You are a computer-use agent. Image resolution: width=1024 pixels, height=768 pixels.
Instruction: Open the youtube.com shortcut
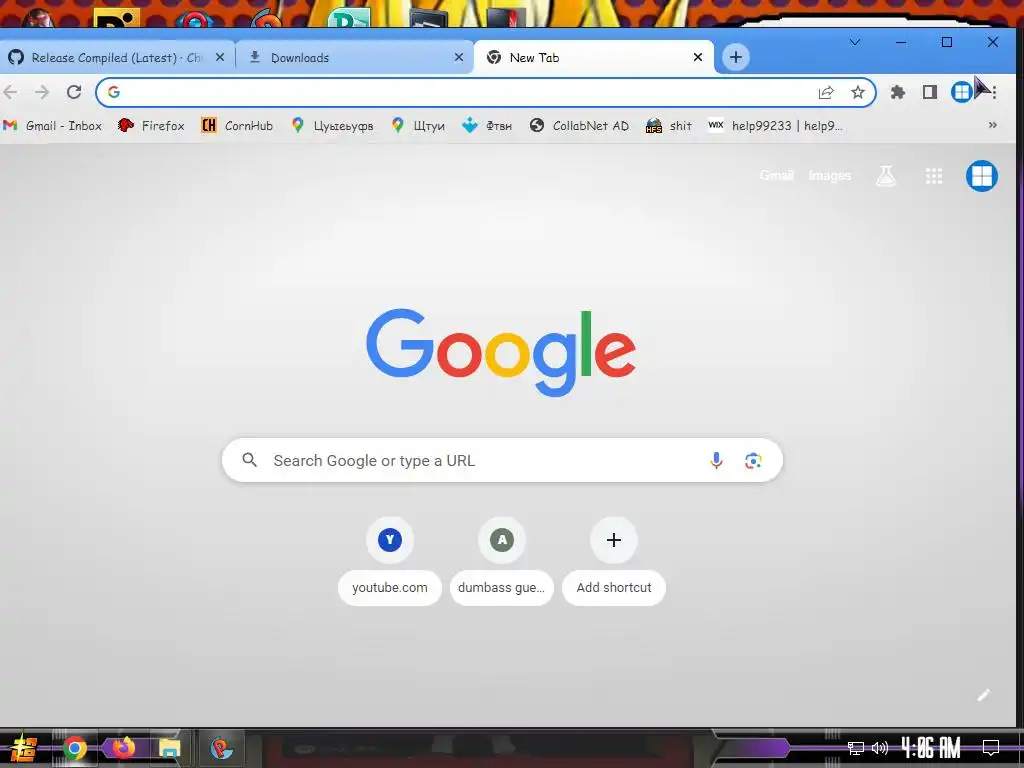pos(390,562)
